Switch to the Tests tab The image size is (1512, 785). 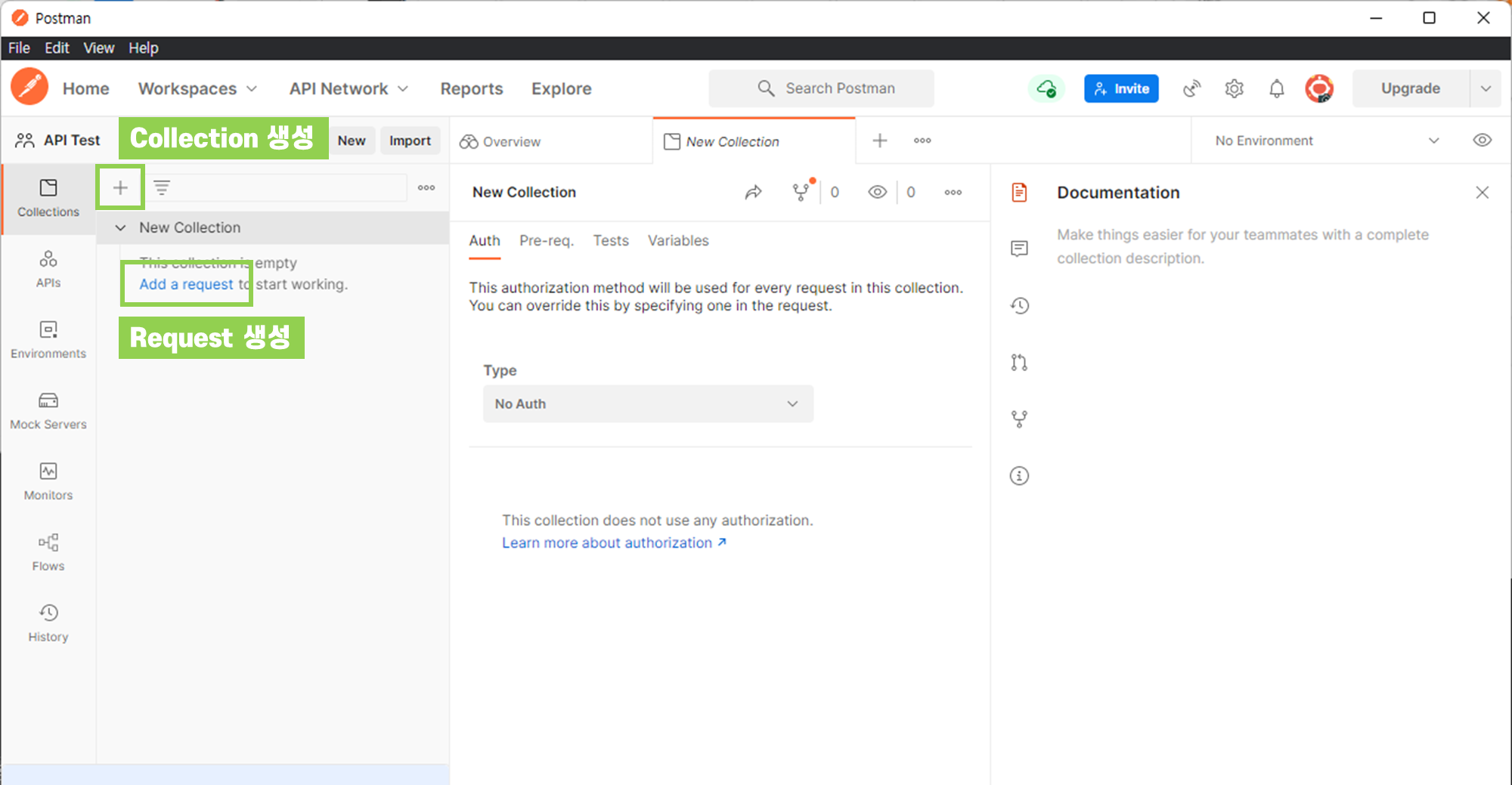(x=610, y=240)
